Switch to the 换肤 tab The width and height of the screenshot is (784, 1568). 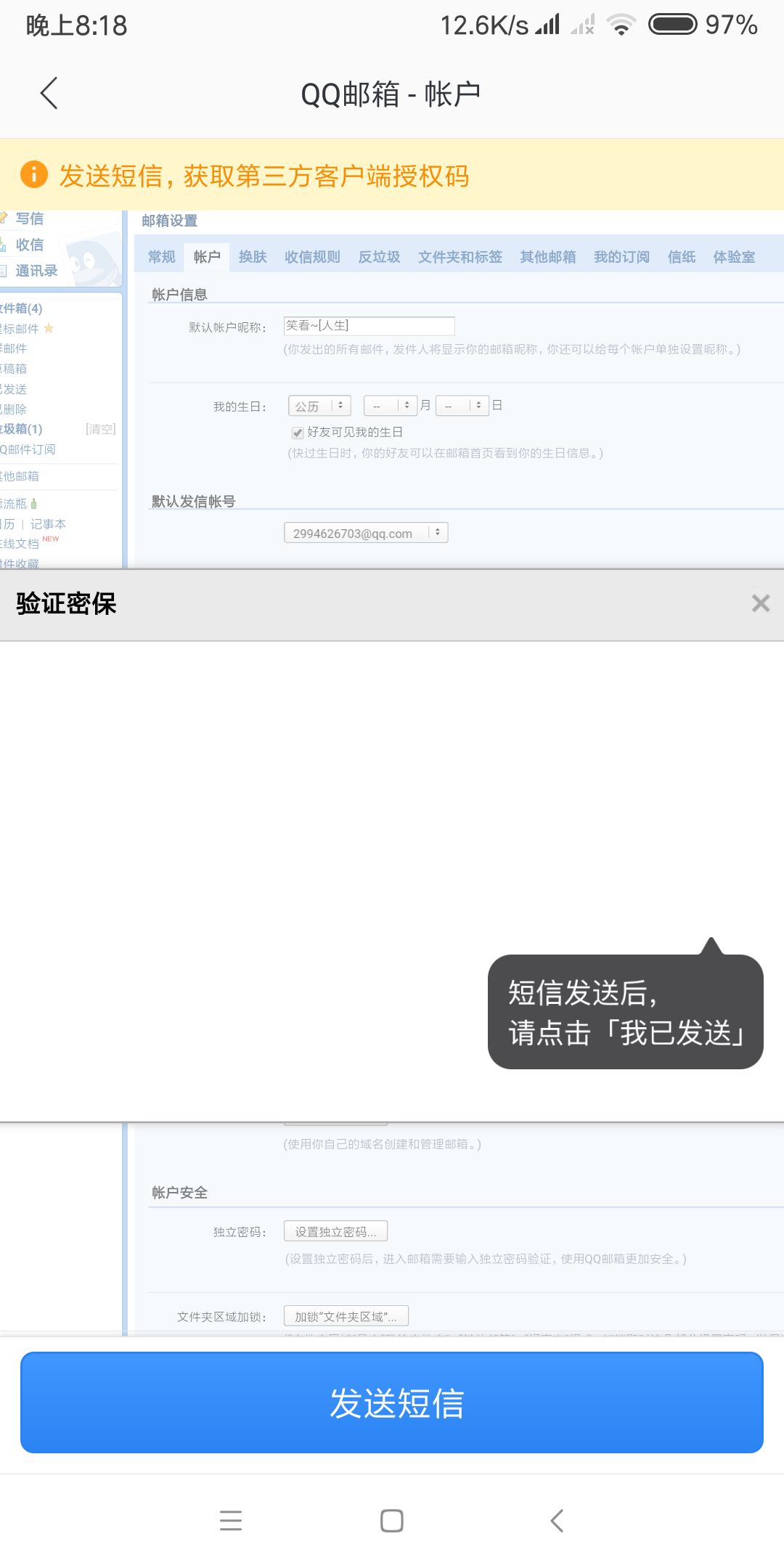point(253,257)
